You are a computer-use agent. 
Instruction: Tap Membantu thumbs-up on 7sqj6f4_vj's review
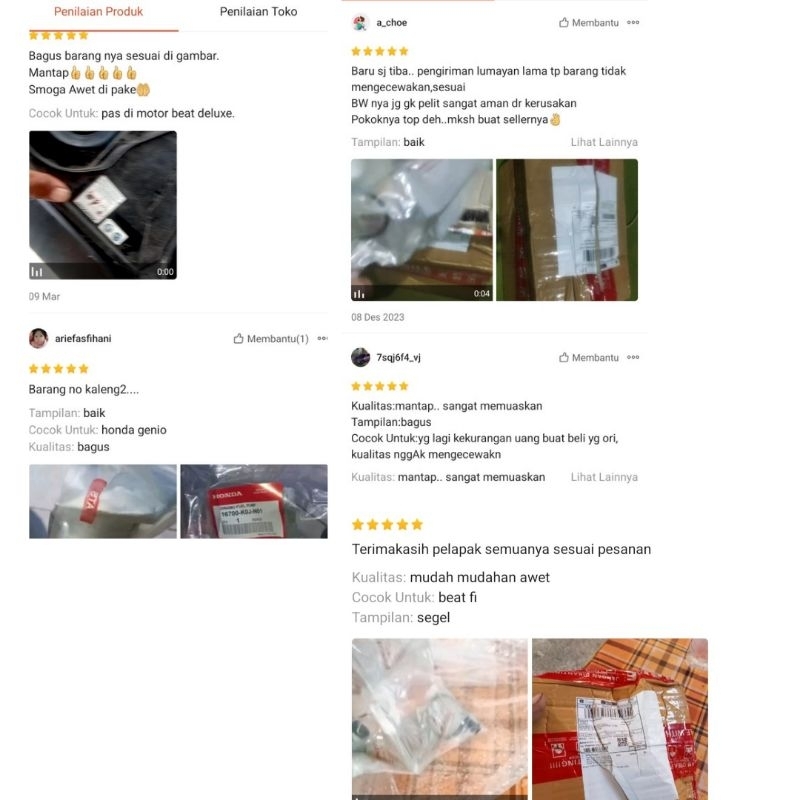(588, 358)
